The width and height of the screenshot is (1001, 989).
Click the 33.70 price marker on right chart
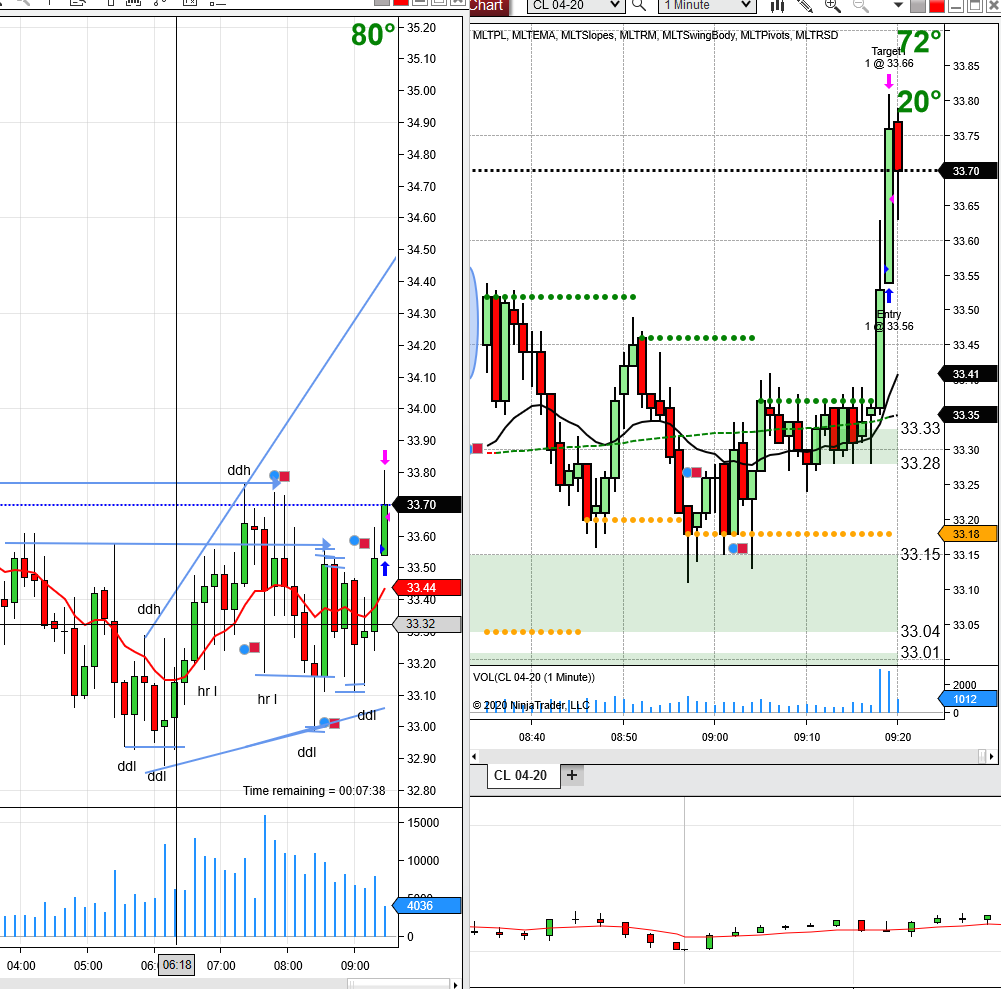(x=968, y=171)
